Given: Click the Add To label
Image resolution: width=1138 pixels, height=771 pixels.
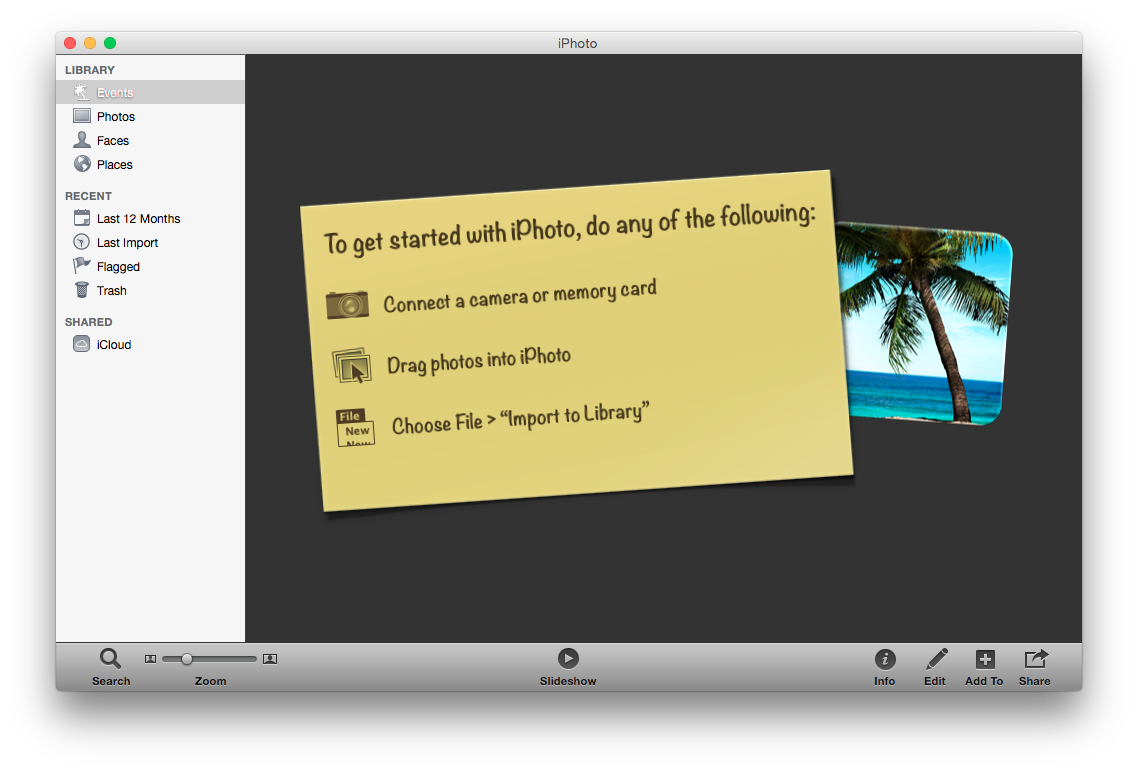Looking at the screenshot, I should (984, 681).
